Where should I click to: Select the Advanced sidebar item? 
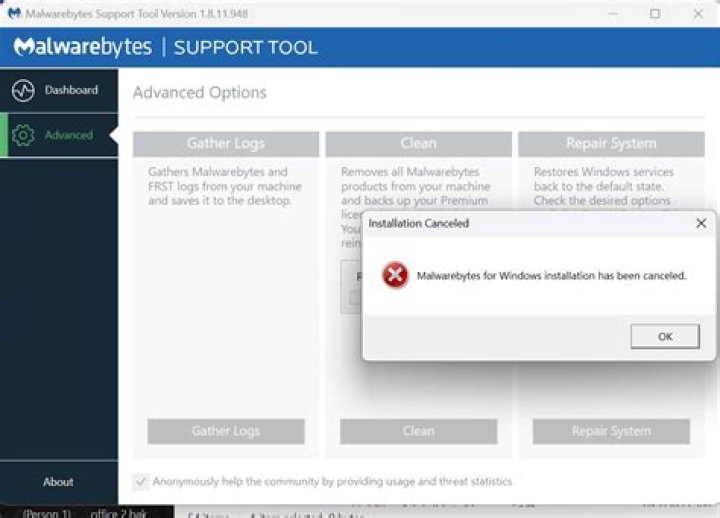point(59,135)
